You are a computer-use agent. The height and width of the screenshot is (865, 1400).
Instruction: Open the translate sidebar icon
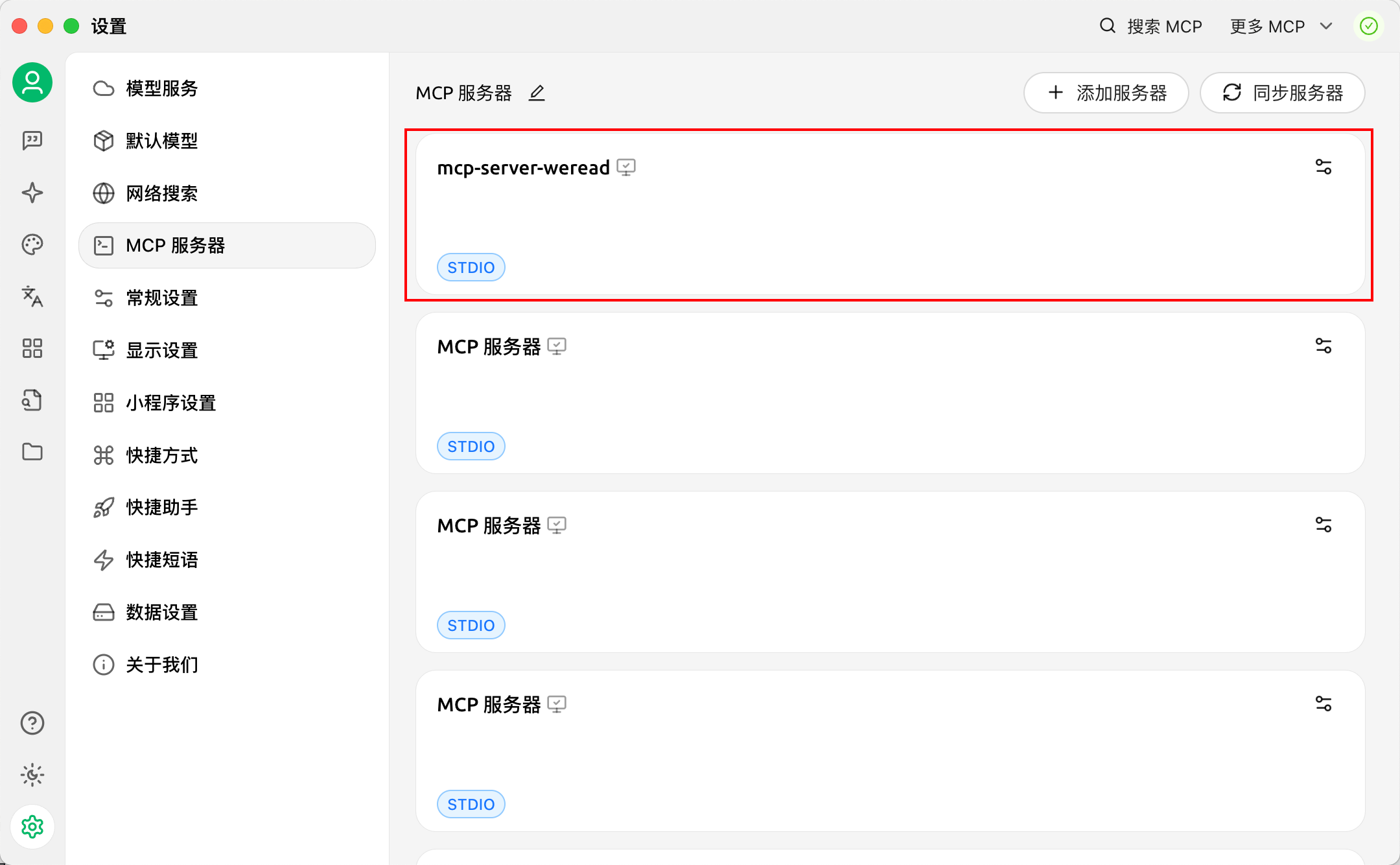32,296
